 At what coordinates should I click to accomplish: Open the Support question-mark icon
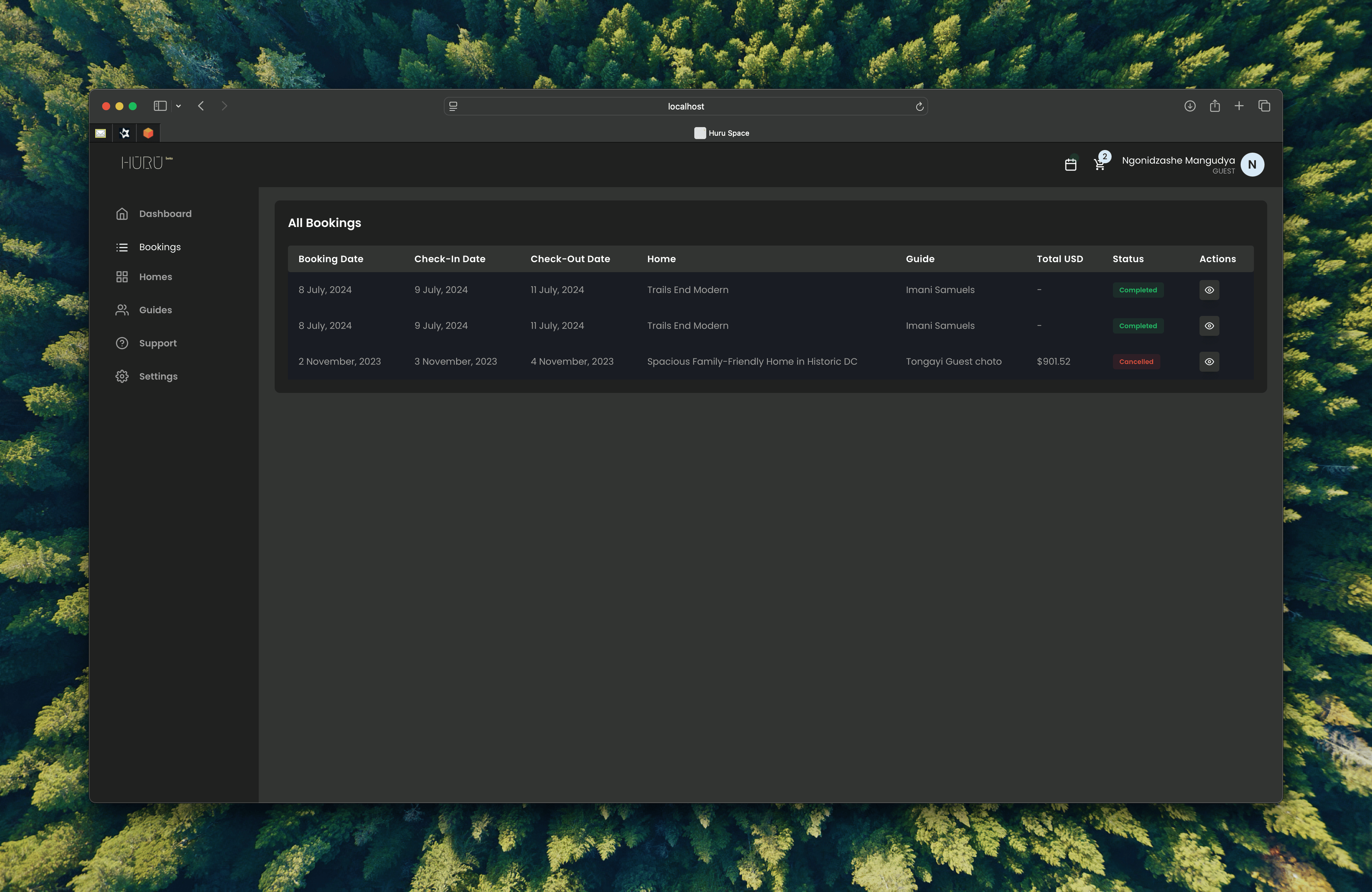tap(122, 343)
